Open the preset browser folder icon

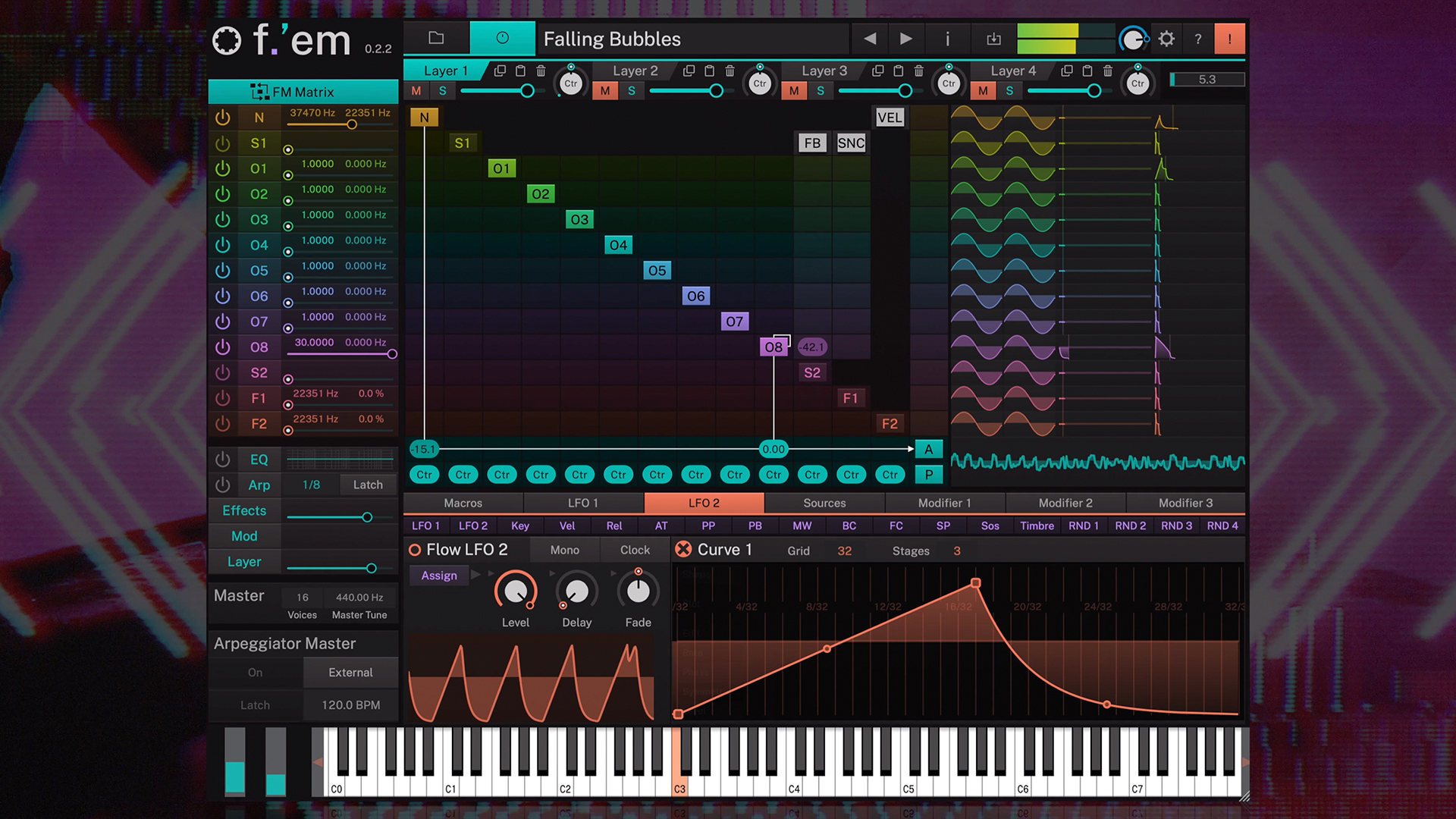coord(436,38)
